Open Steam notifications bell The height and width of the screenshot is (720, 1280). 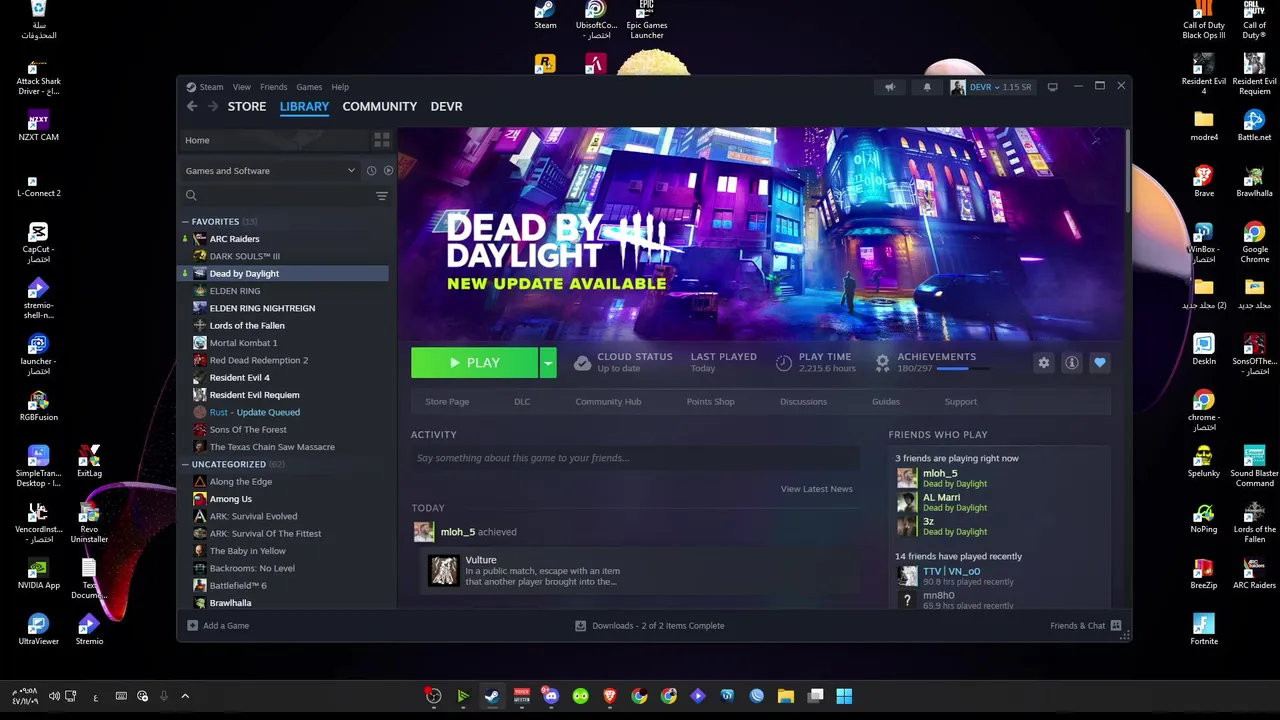[927, 87]
